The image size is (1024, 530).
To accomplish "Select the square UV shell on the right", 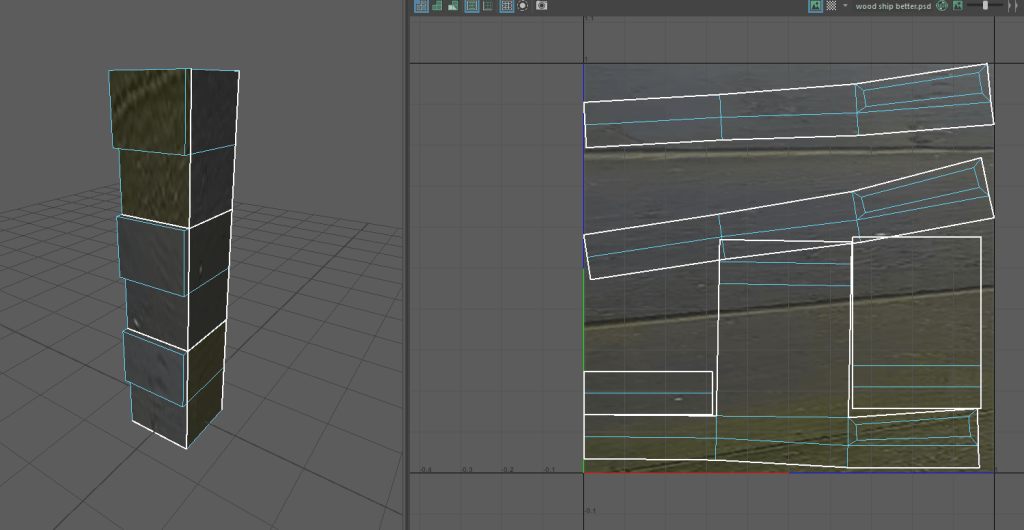I will (915, 322).
